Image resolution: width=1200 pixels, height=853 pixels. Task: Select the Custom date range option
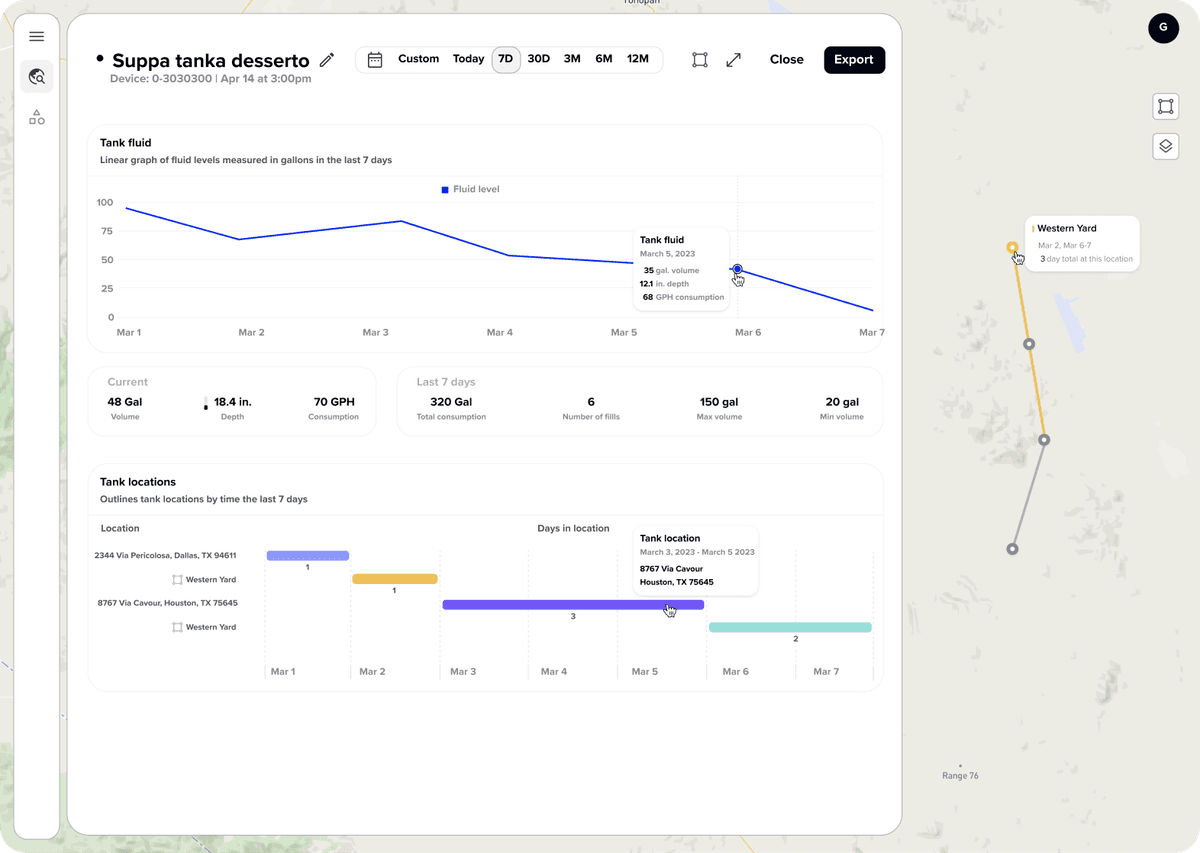(418, 59)
